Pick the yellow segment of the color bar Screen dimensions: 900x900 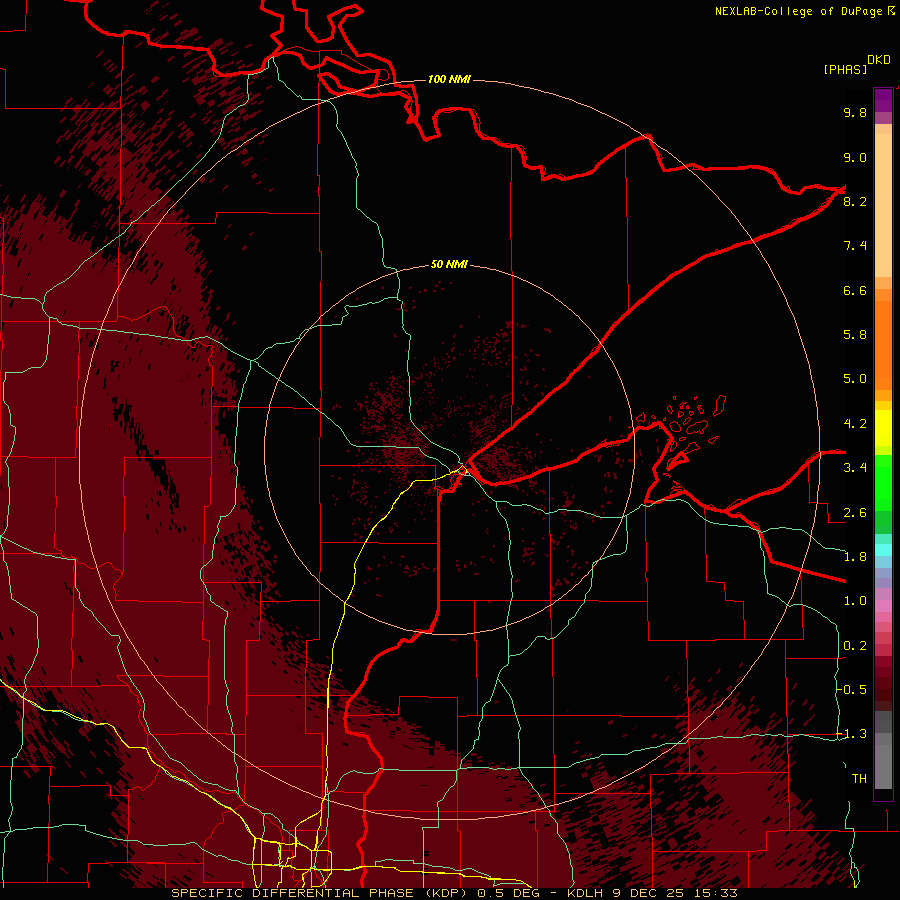[x=883, y=428]
